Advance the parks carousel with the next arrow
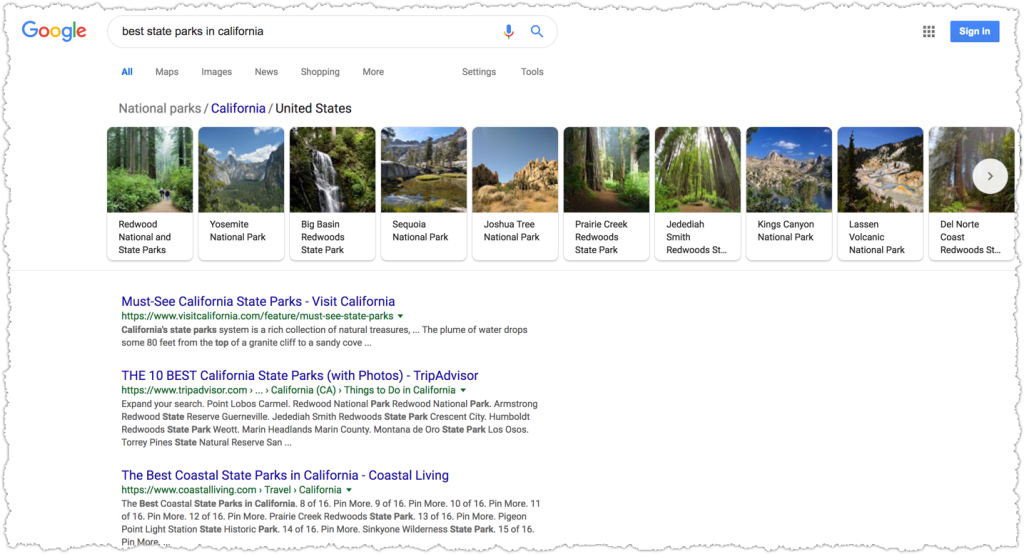This screenshot has height=554, width=1024. [990, 176]
